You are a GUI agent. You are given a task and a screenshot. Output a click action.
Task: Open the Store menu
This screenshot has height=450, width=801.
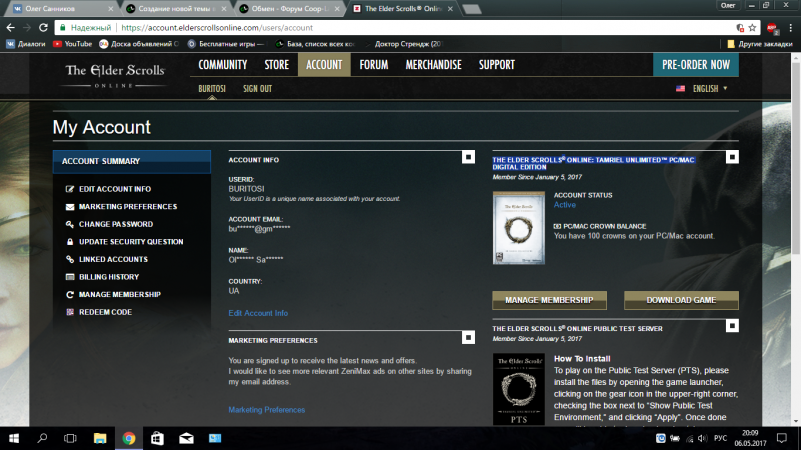(276, 65)
